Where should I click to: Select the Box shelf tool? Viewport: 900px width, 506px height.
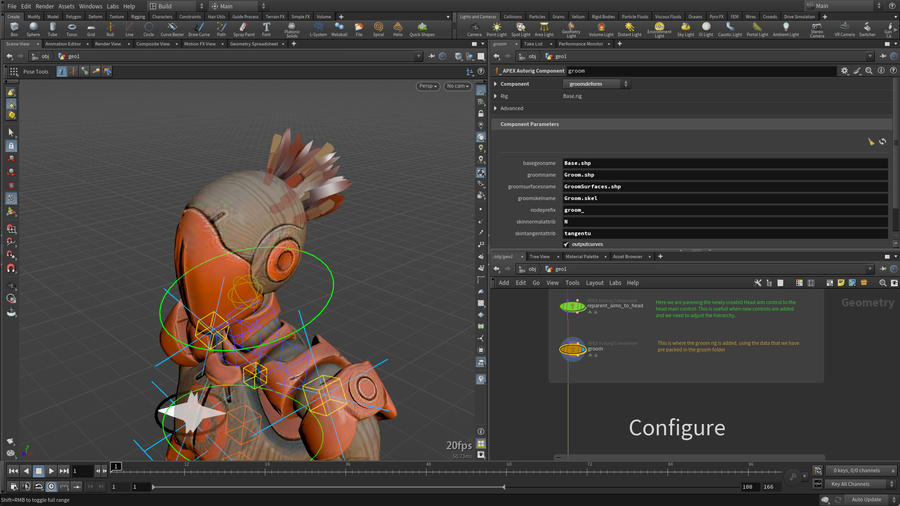click(14, 29)
